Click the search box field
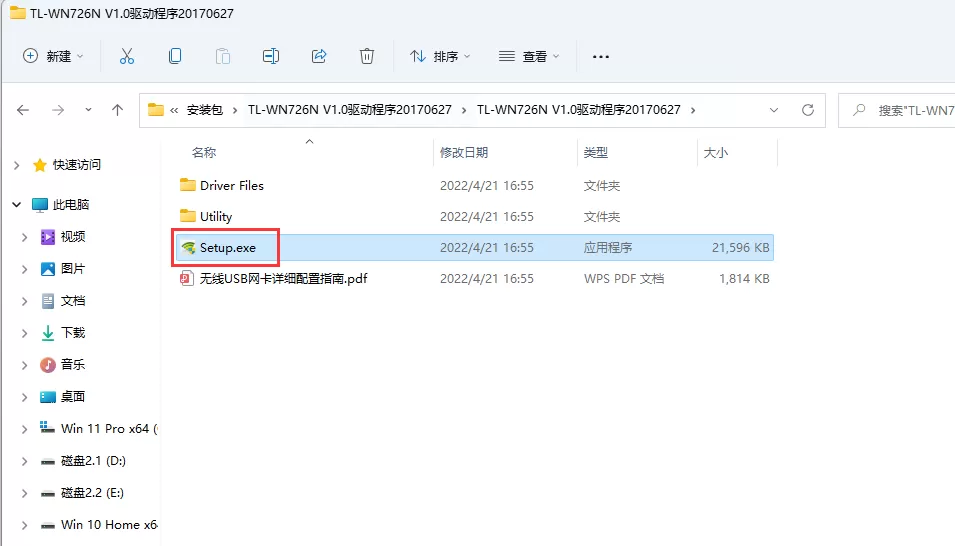The image size is (955, 546). pos(897,110)
